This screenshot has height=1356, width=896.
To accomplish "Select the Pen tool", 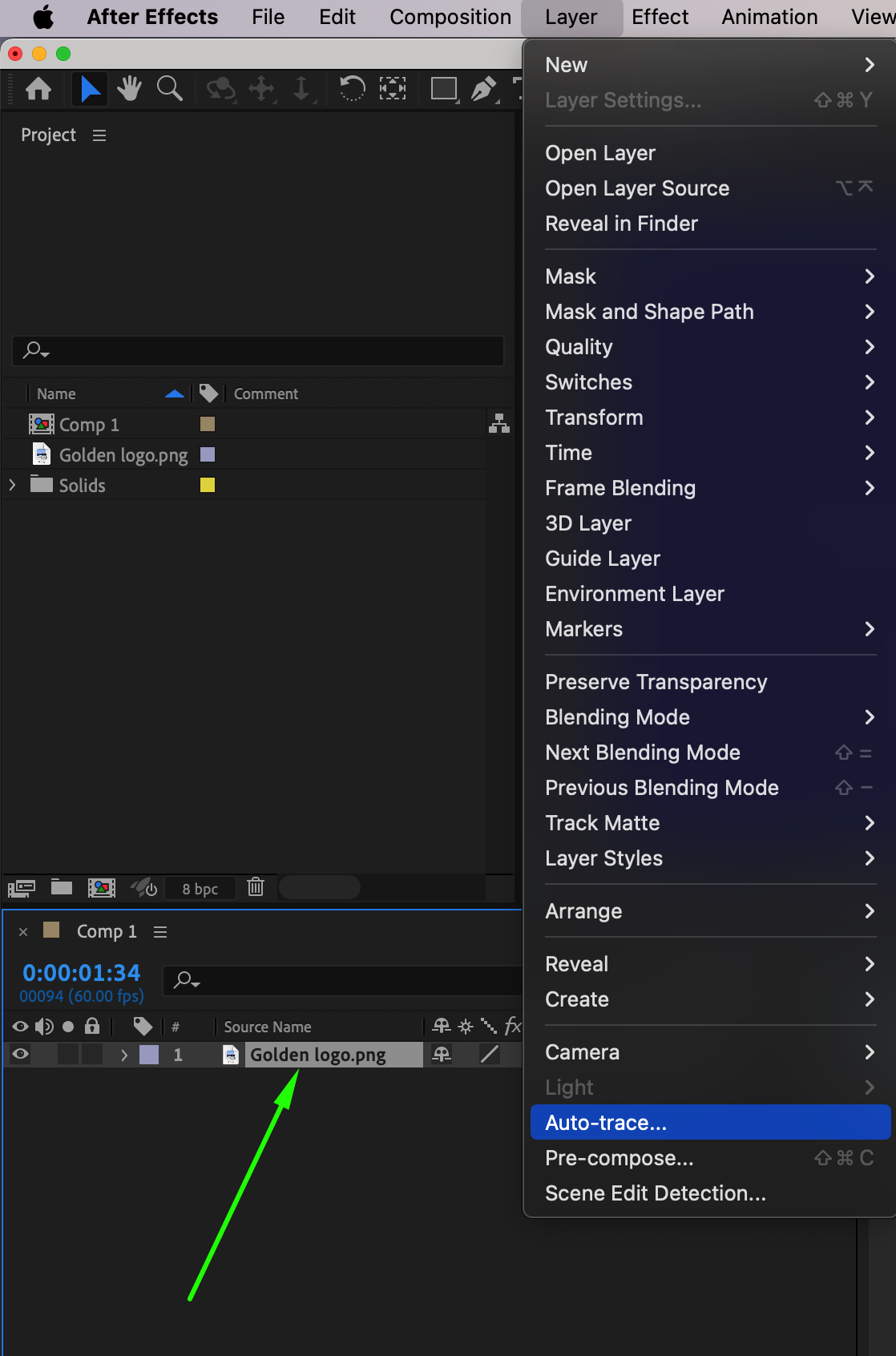I will (483, 88).
